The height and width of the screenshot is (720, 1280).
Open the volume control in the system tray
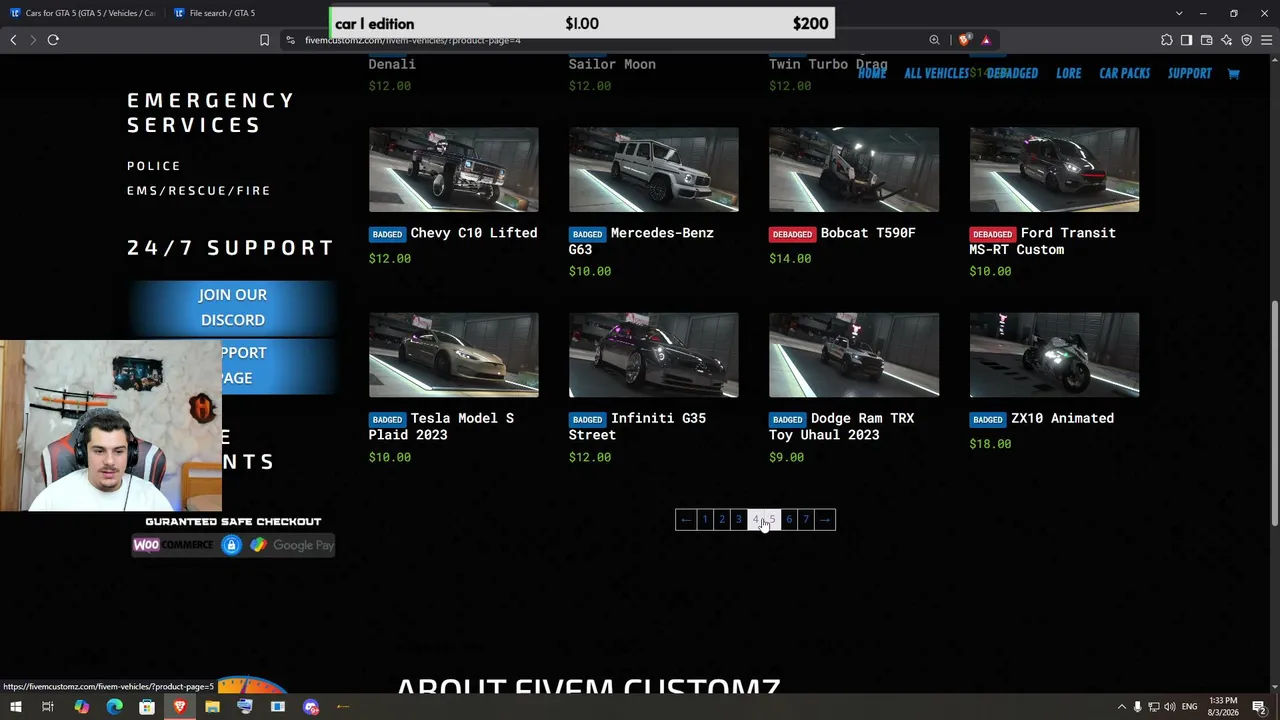click(1169, 707)
